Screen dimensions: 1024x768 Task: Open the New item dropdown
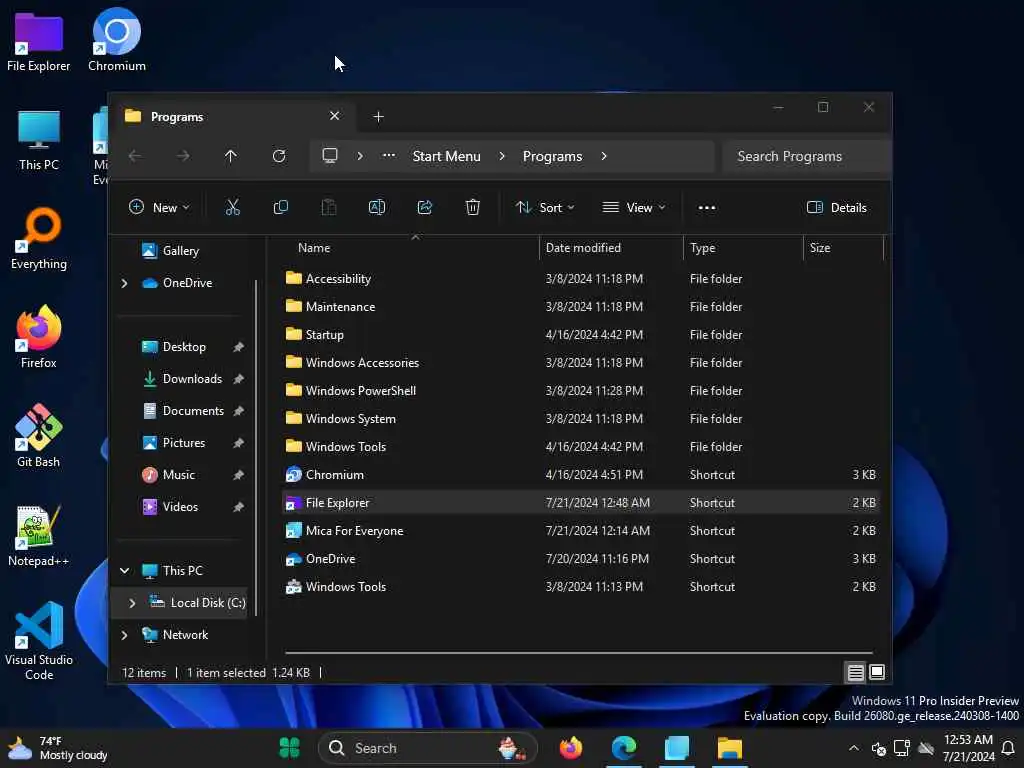point(160,208)
